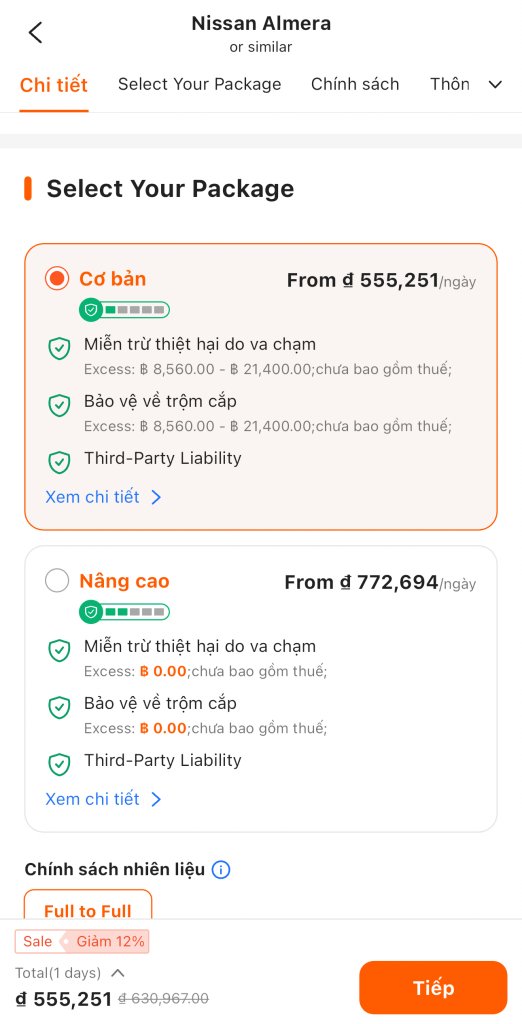This screenshot has height=1024, width=522.
Task: Expand the tab list with the down chevron
Action: pos(495,84)
